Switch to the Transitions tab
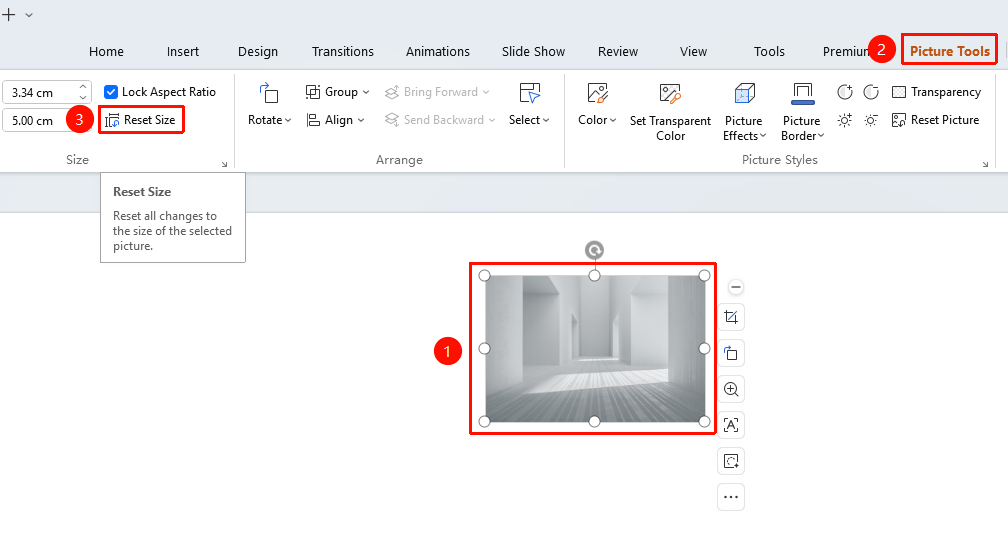 pos(343,51)
